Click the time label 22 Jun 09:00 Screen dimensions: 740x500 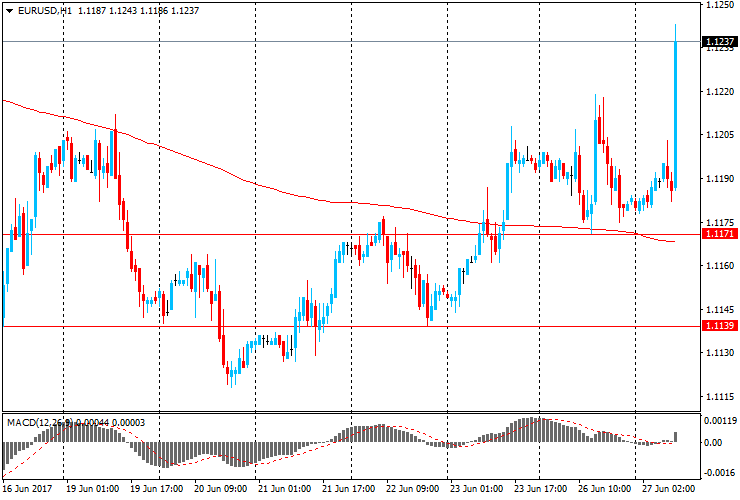[x=413, y=488]
